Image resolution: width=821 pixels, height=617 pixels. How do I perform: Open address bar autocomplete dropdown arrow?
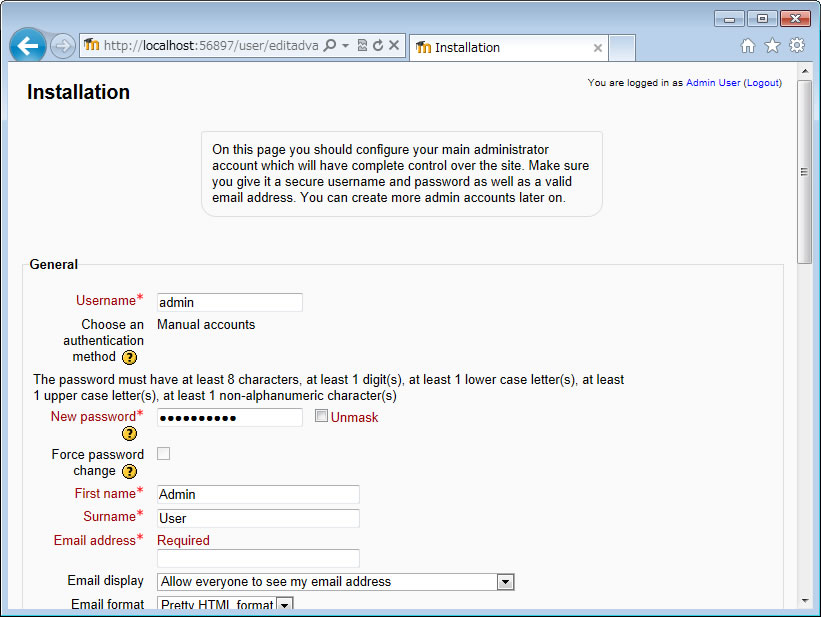click(345, 46)
